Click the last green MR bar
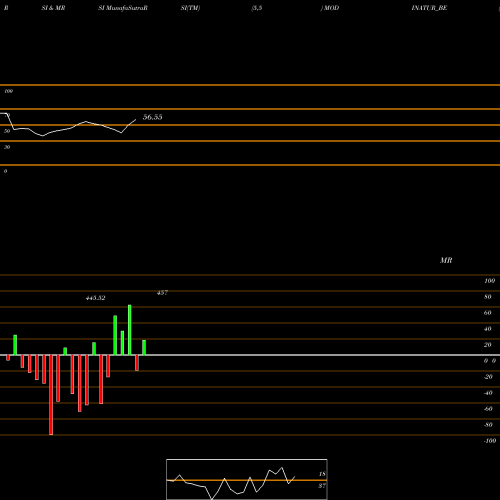Screen dimensions: 500x500 144,348
